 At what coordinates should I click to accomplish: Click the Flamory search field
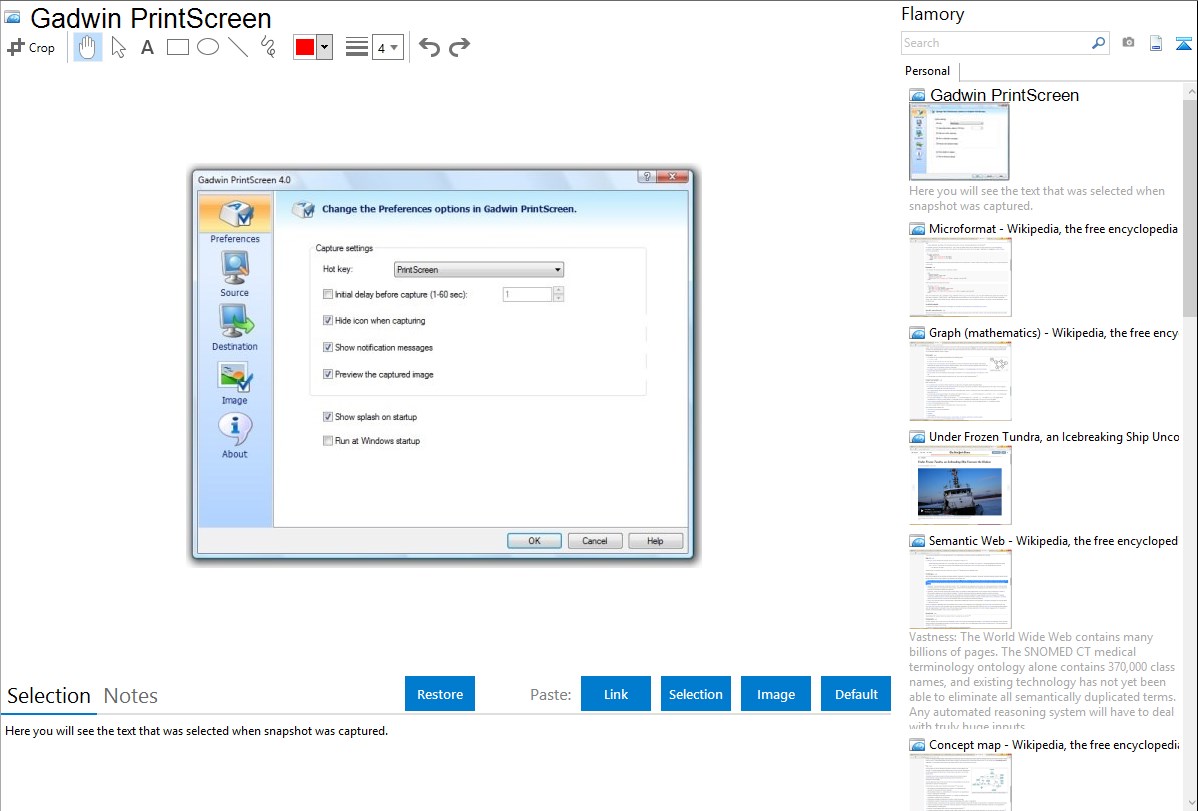(x=995, y=43)
